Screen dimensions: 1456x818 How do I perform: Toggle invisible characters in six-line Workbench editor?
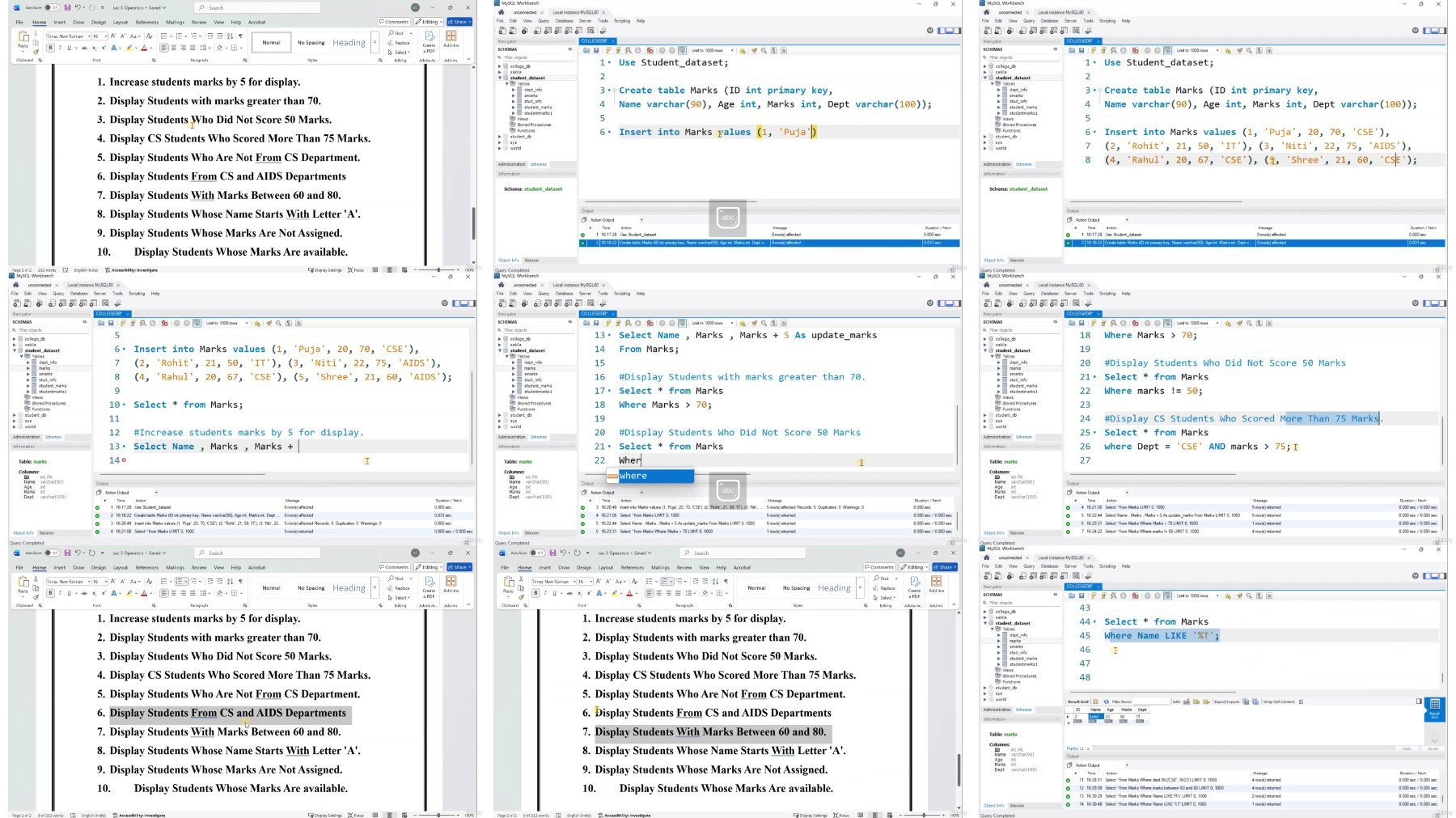pyautogui.click(x=773, y=50)
